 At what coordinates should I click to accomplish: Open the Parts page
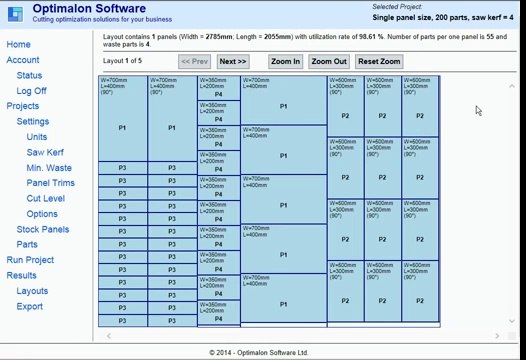tap(27, 244)
